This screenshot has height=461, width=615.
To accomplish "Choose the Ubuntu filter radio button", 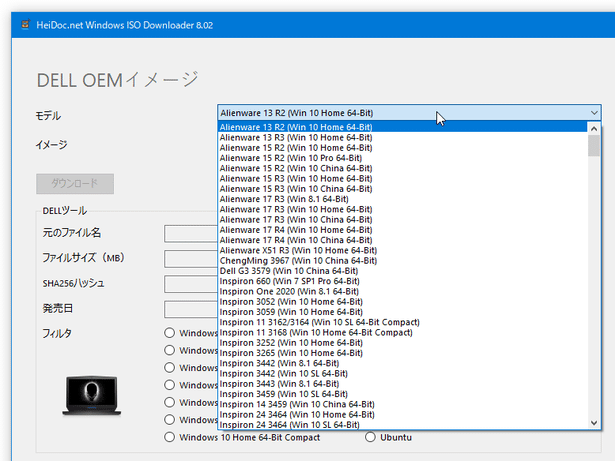I will (388, 437).
